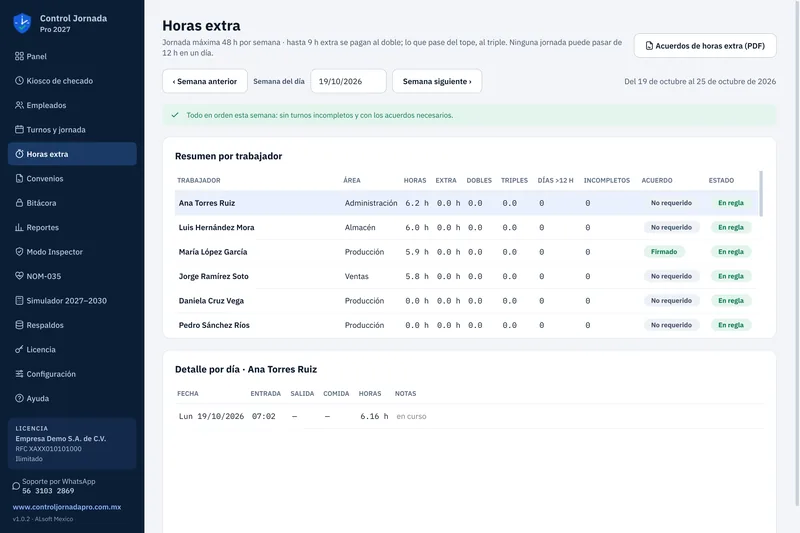The height and width of the screenshot is (533, 800).
Task: Select worker Luis Hernández Mora
Action: point(466,227)
